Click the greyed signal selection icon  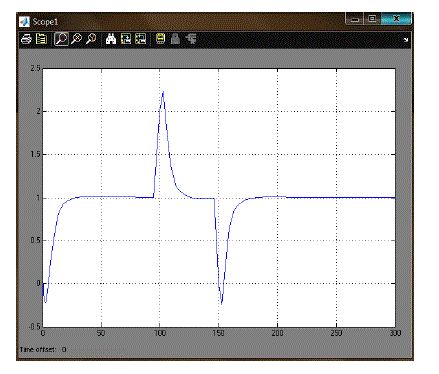191,39
